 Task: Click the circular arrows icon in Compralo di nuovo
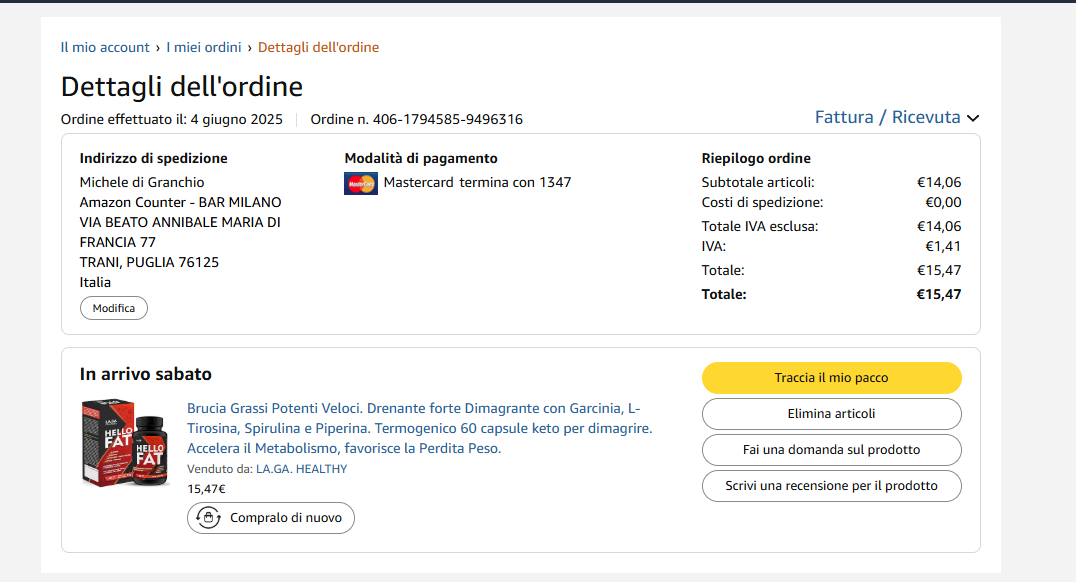(209, 518)
